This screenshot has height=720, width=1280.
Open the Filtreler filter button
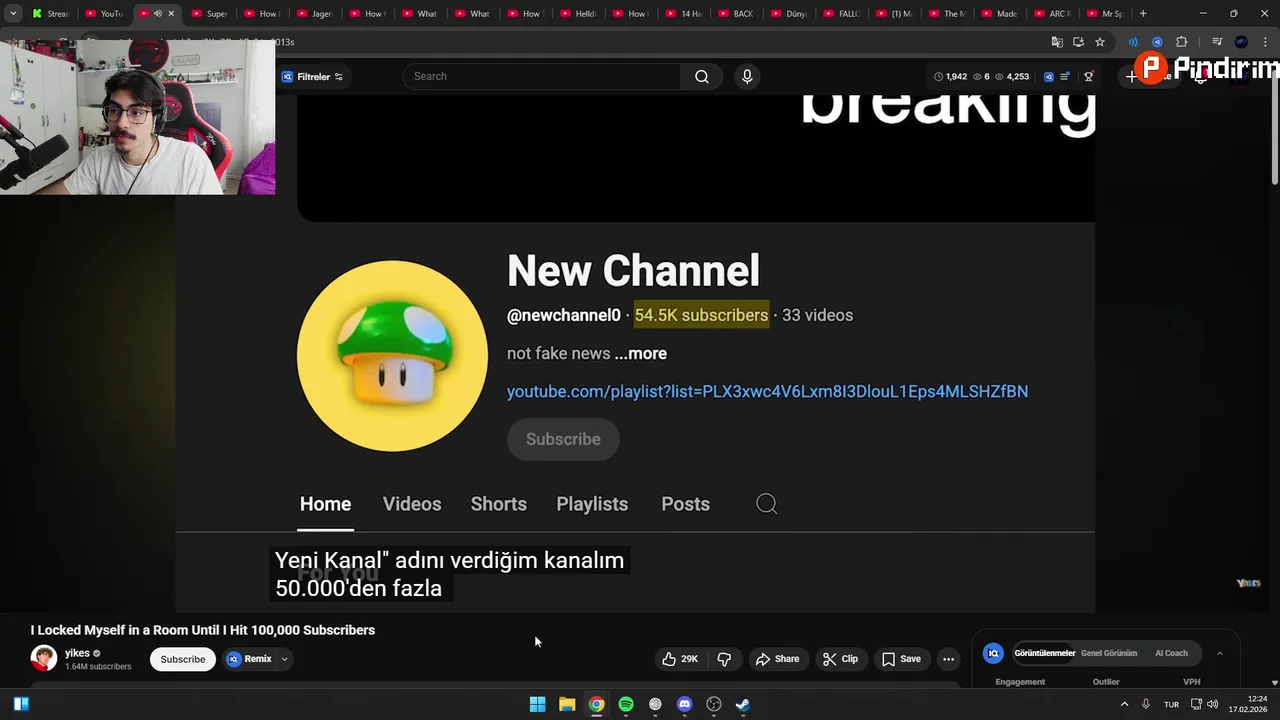(312, 77)
